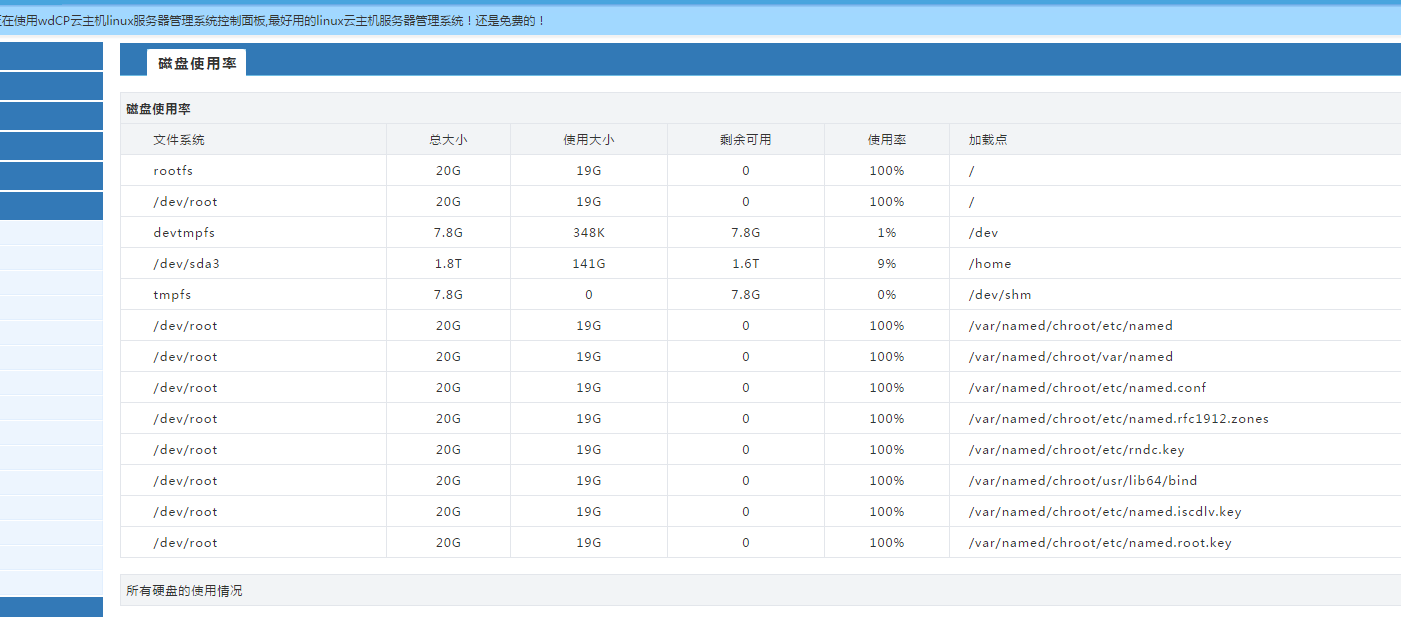Click the 文件系统 column header
Image resolution: width=1401 pixels, height=617 pixels.
pyautogui.click(x=179, y=140)
